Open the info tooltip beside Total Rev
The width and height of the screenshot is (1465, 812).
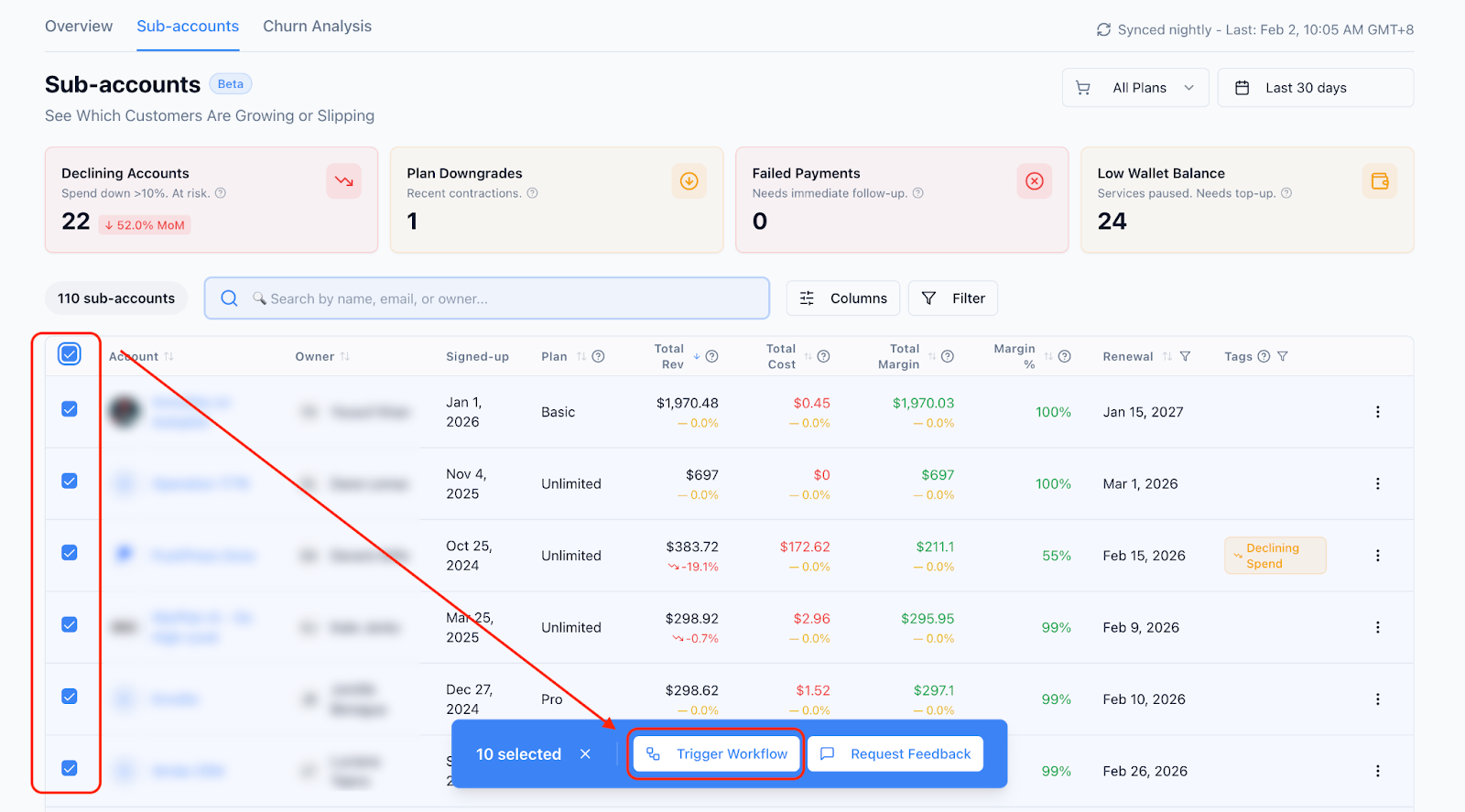(711, 356)
